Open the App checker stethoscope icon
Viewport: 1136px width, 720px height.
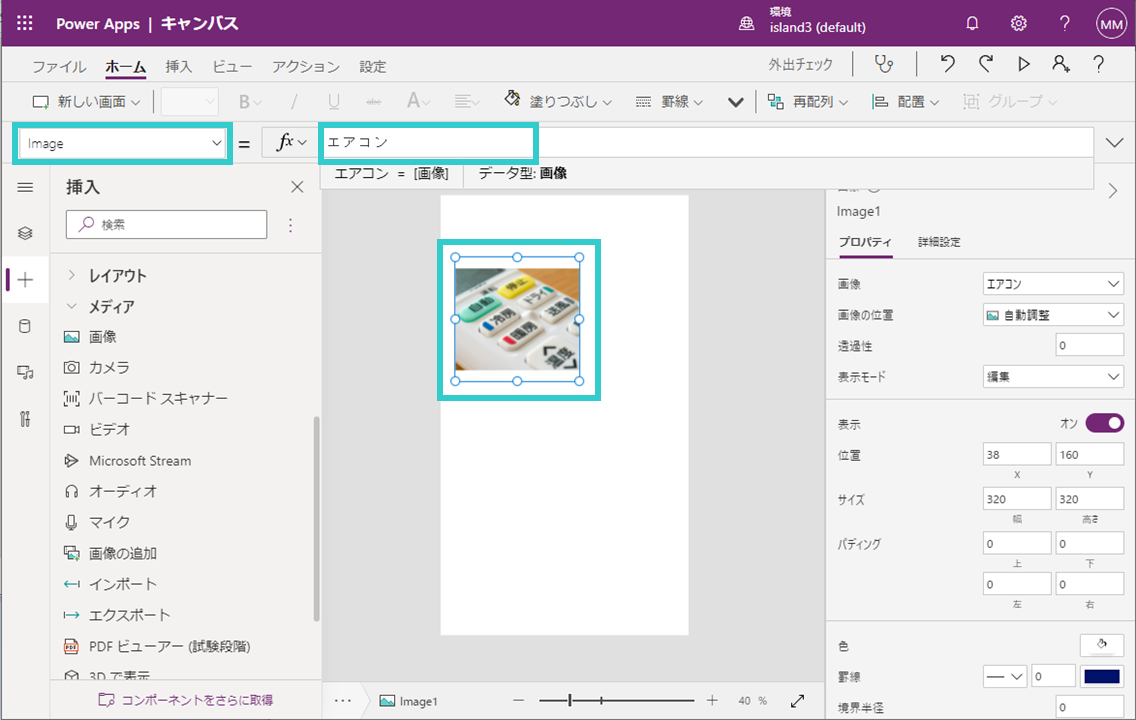(884, 64)
